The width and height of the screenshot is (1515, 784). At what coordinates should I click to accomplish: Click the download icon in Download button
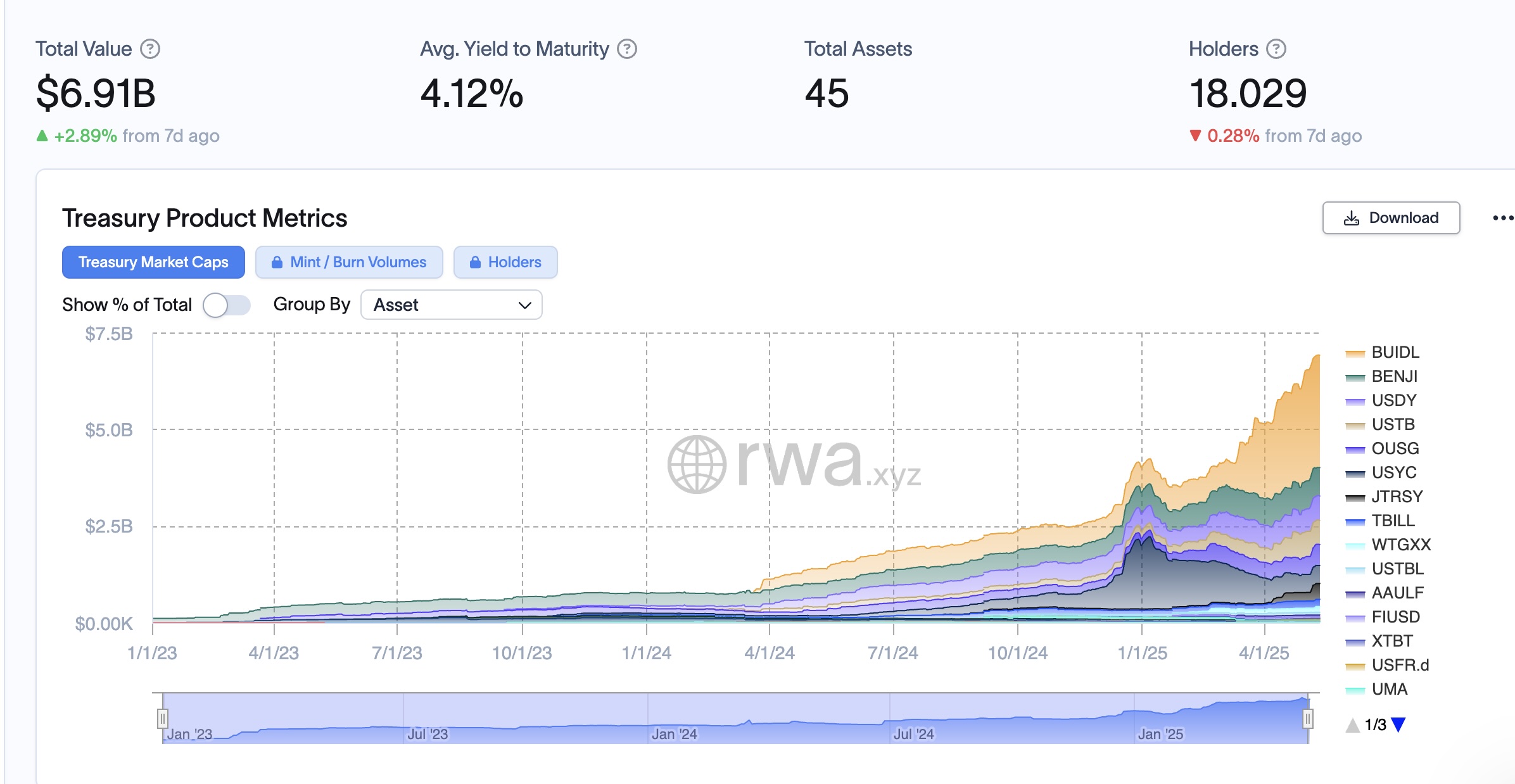pyautogui.click(x=1351, y=218)
